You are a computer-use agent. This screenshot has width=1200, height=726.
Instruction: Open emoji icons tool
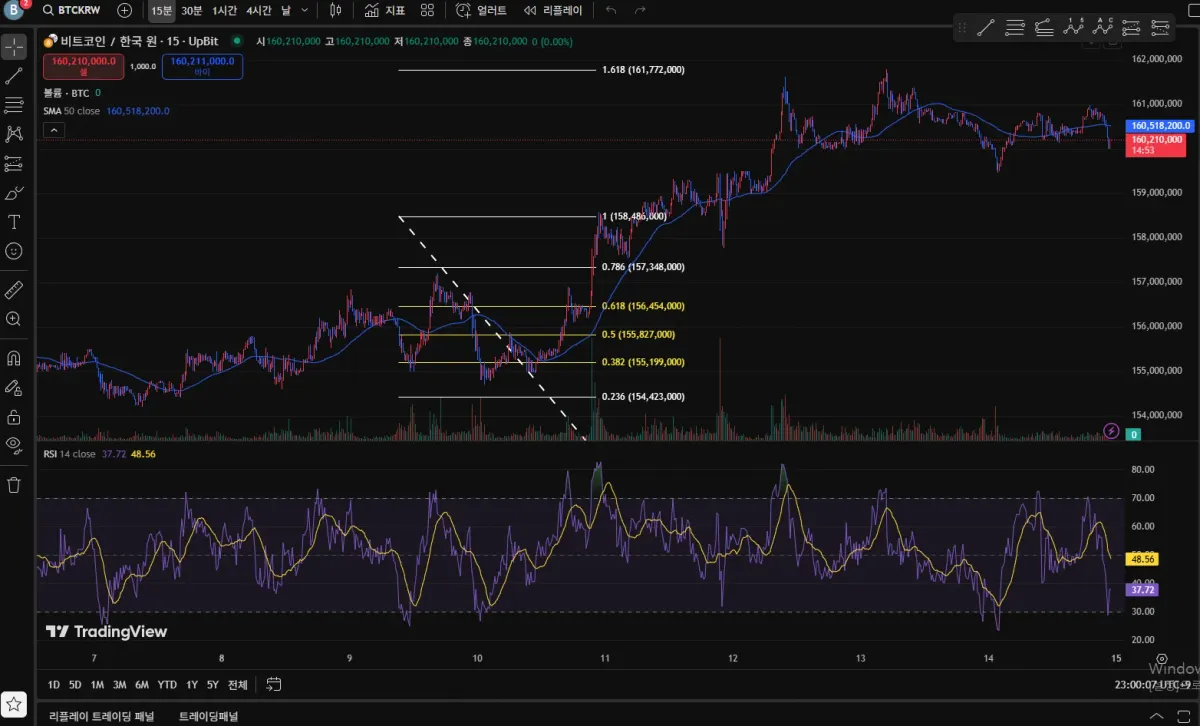point(14,251)
